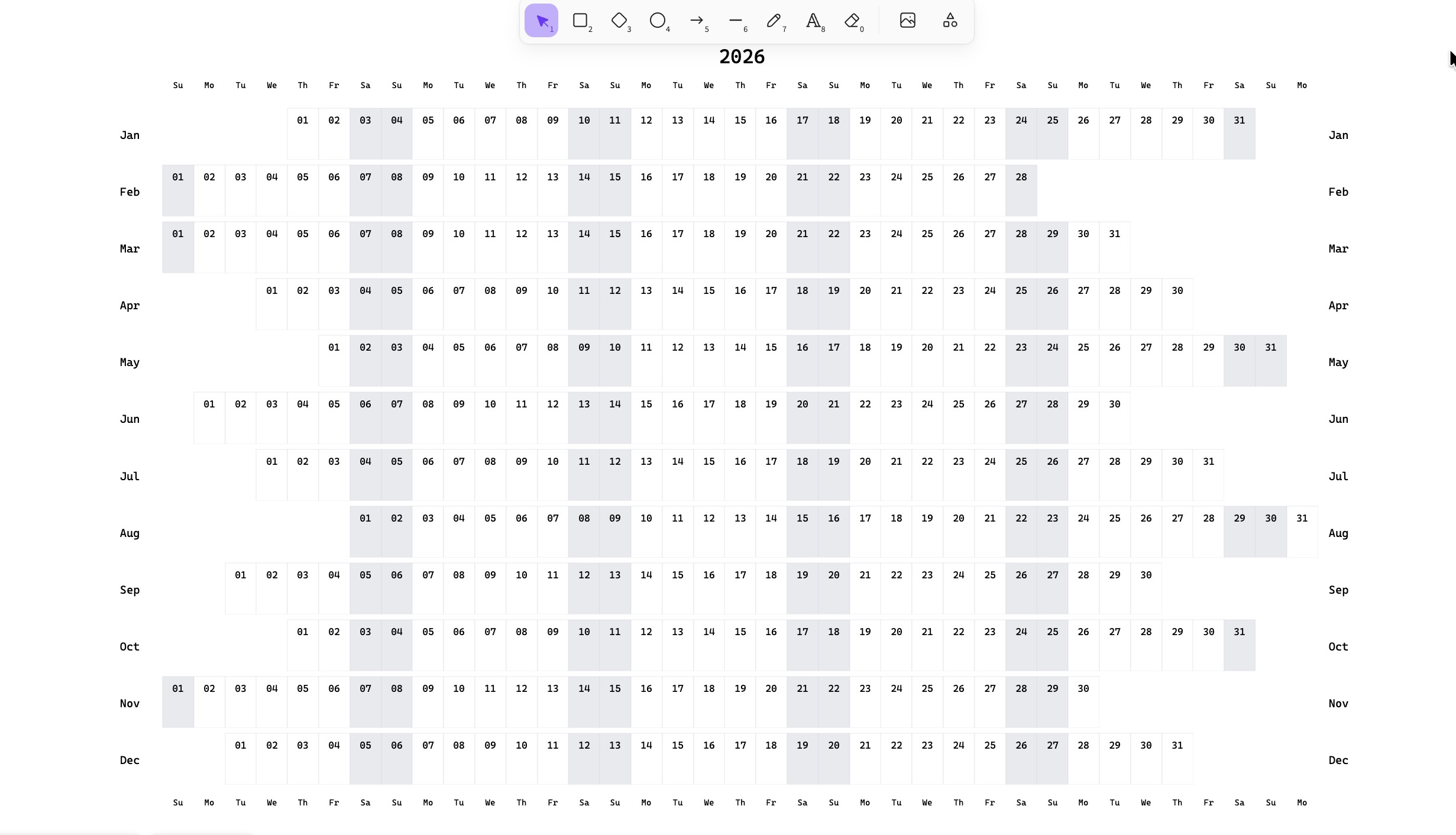Screen dimensions: 1456x835
Task: Select the Text tool
Action: pyautogui.click(x=813, y=21)
